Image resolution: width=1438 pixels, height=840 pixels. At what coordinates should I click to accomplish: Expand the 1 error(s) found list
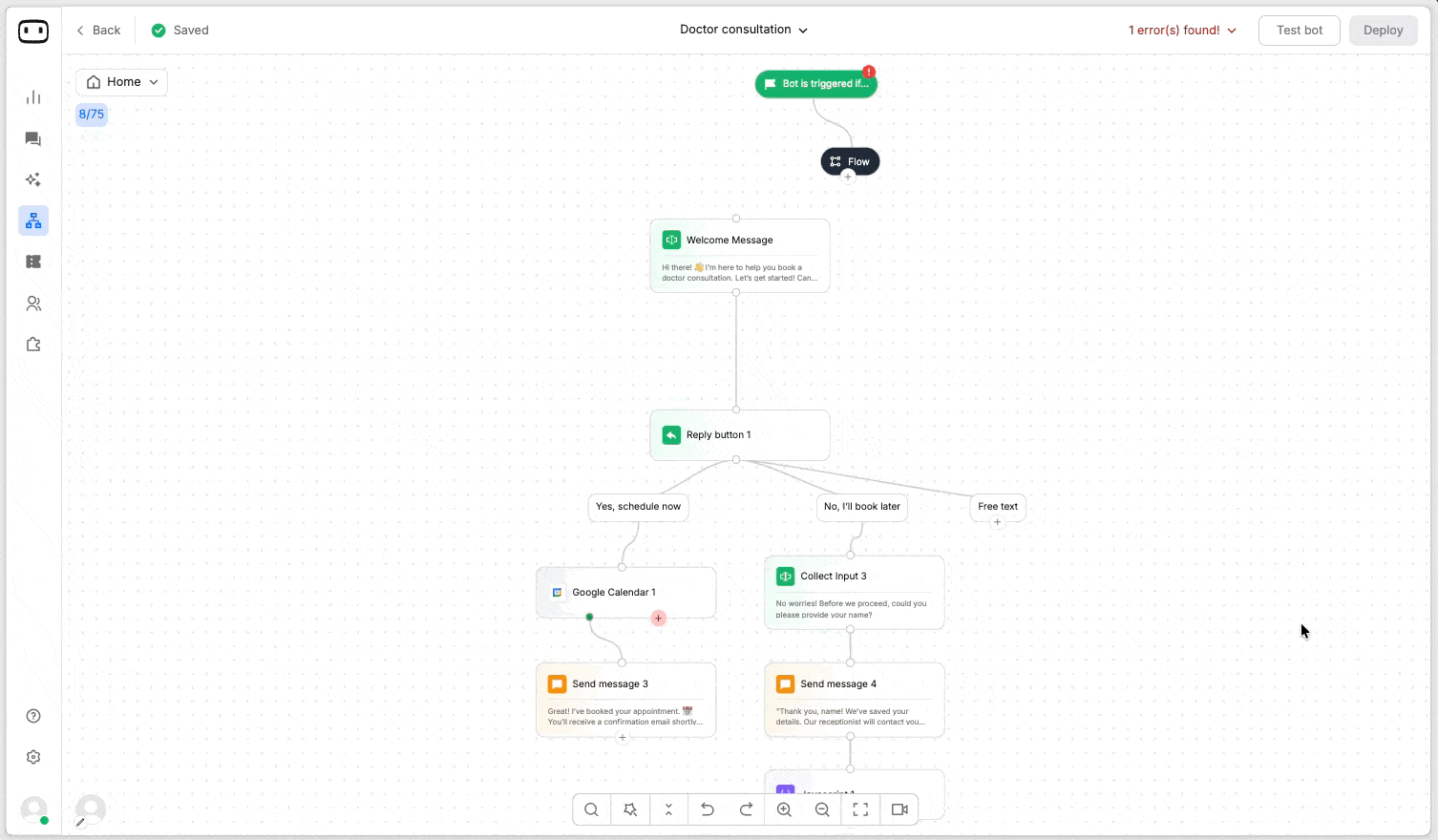pyautogui.click(x=1182, y=31)
